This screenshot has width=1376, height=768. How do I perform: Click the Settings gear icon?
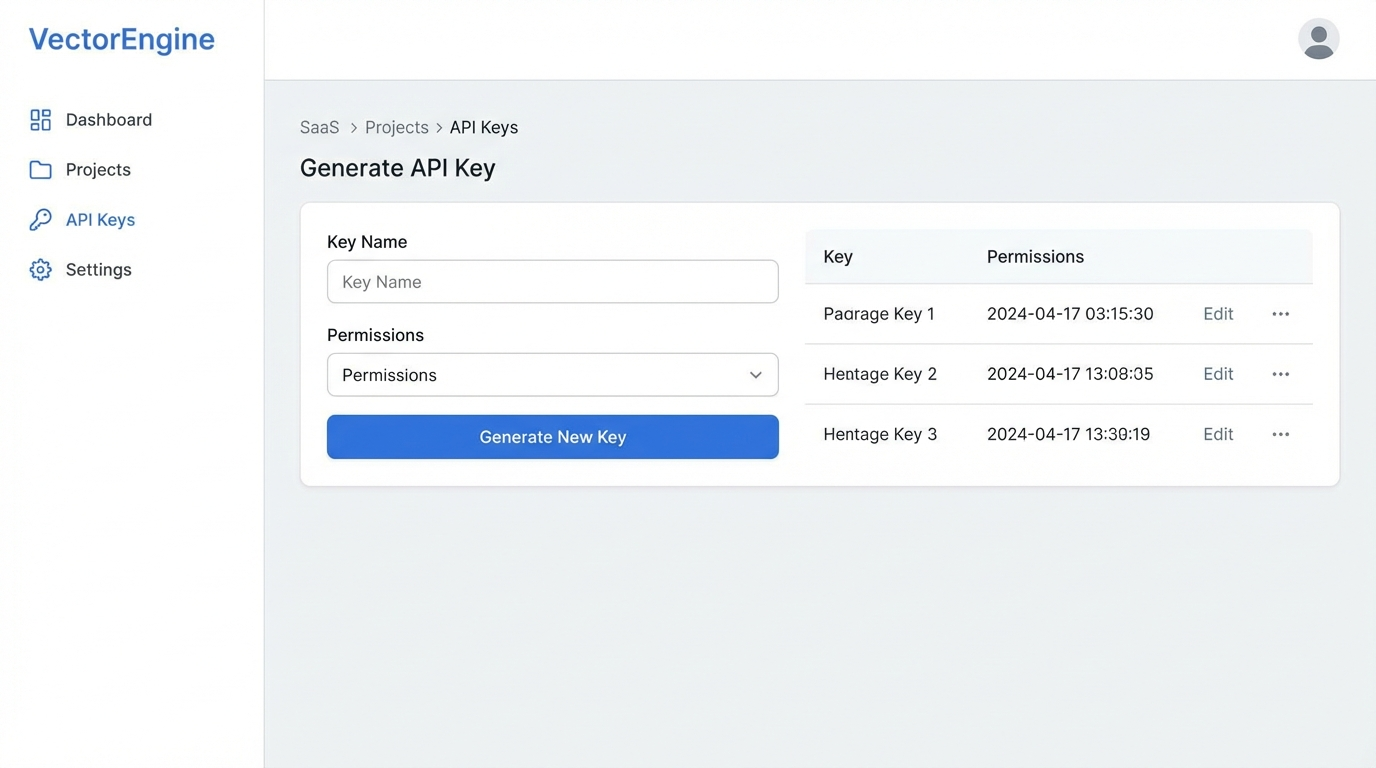pos(40,270)
